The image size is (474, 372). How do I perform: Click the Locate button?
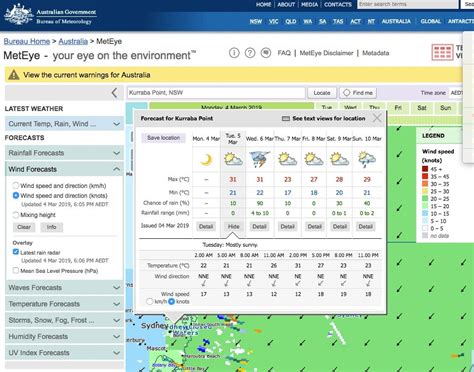pyautogui.click(x=322, y=93)
